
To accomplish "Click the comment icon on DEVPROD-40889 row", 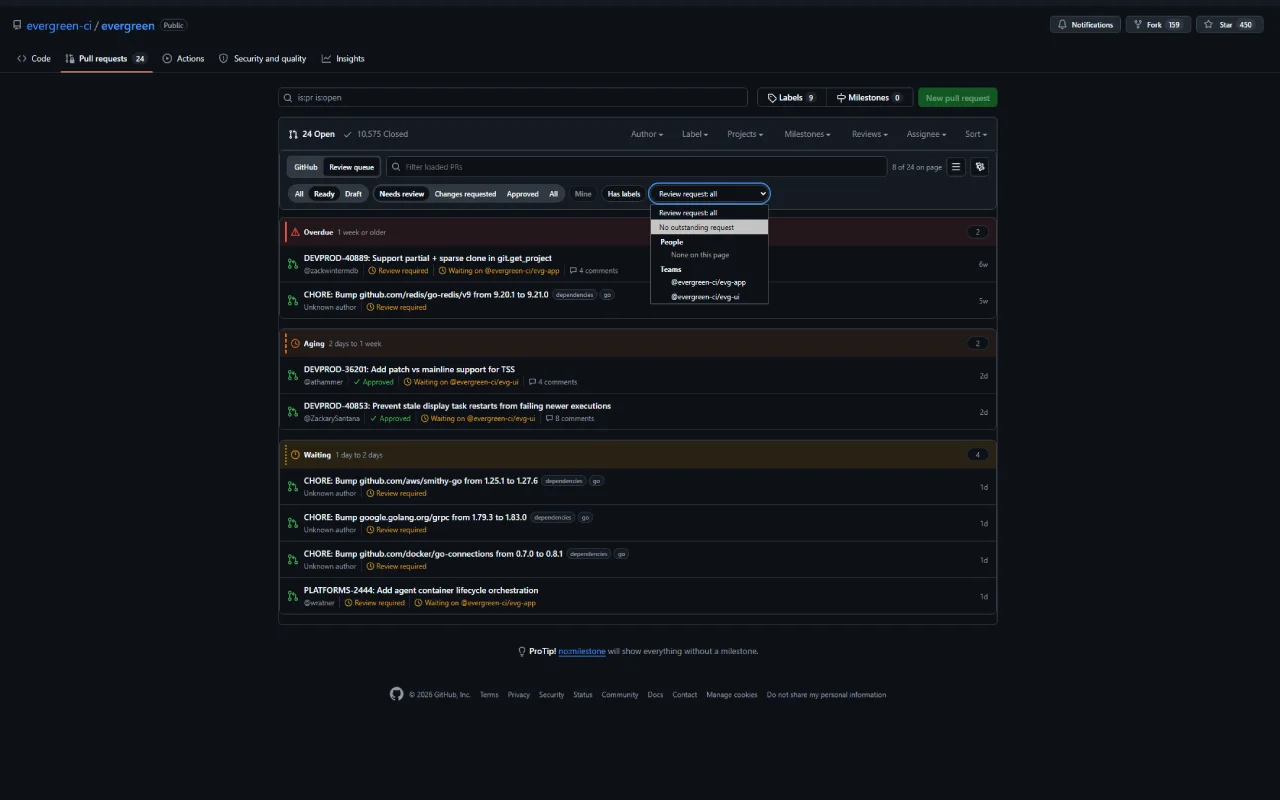I will 573,271.
